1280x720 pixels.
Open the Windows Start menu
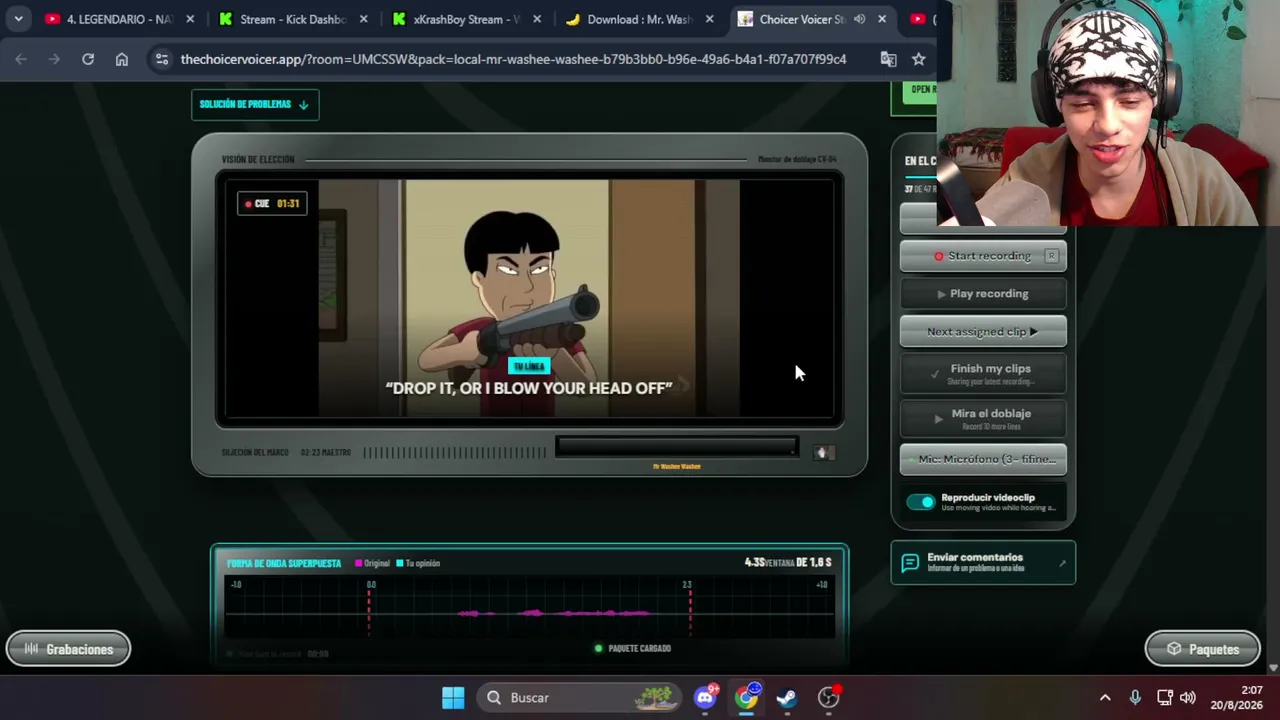tap(453, 698)
